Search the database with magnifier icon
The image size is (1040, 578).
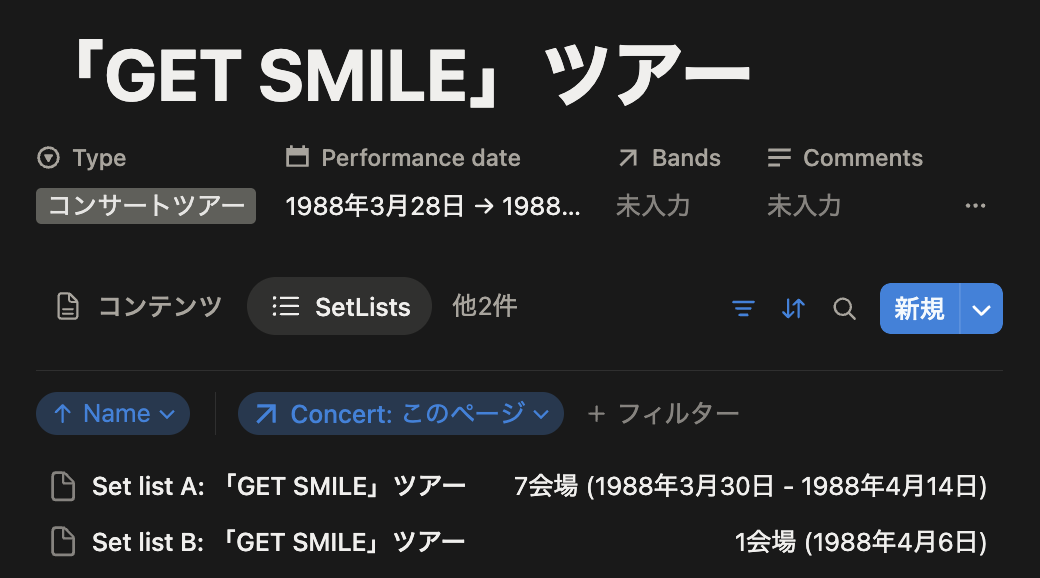(844, 309)
